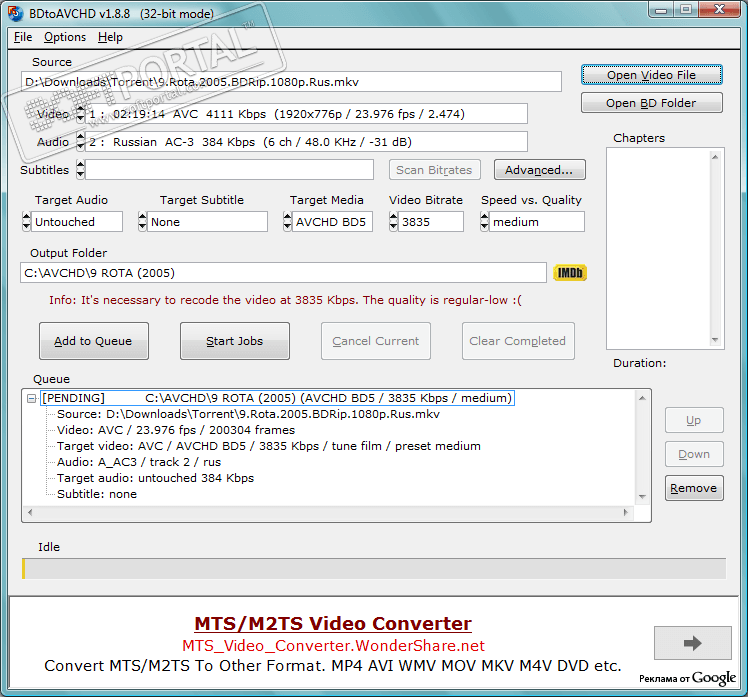Open MTS/M2TS Video Converter ad link
Viewport: 748px width, 697px height.
(333, 624)
